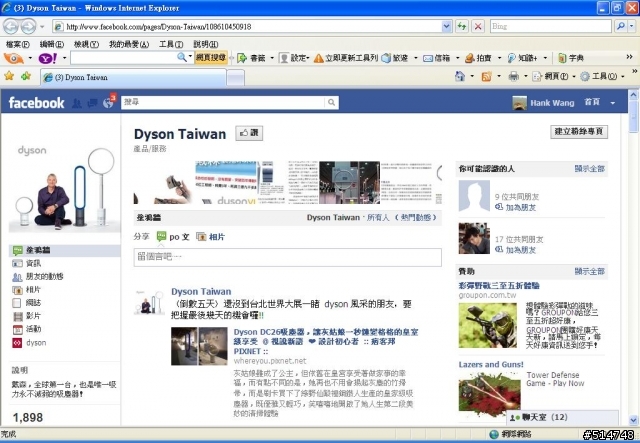Expand 設定 settings toolbar dropdown
This screenshot has width=640, height=443.
pyautogui.click(x=308, y=58)
